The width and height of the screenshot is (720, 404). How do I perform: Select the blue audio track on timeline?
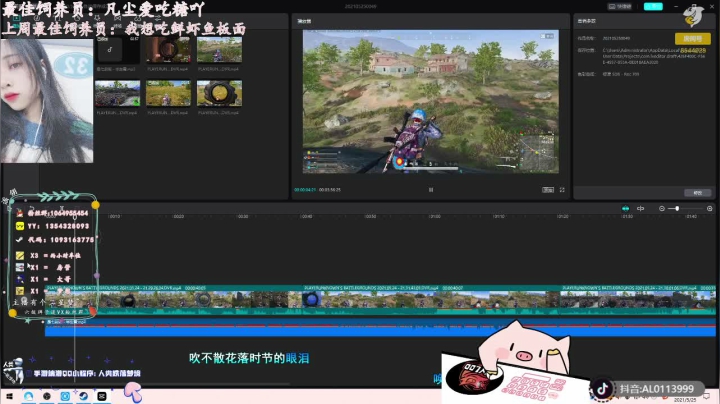380,328
